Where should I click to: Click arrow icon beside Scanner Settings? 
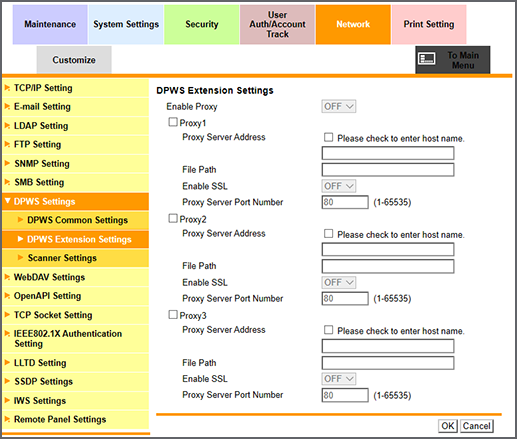click(x=20, y=258)
